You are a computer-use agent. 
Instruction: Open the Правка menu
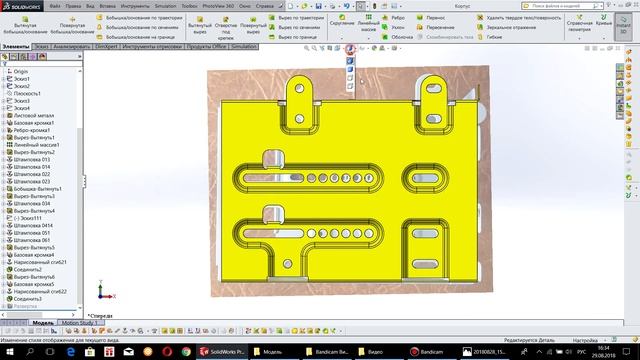pyautogui.click(x=73, y=6)
